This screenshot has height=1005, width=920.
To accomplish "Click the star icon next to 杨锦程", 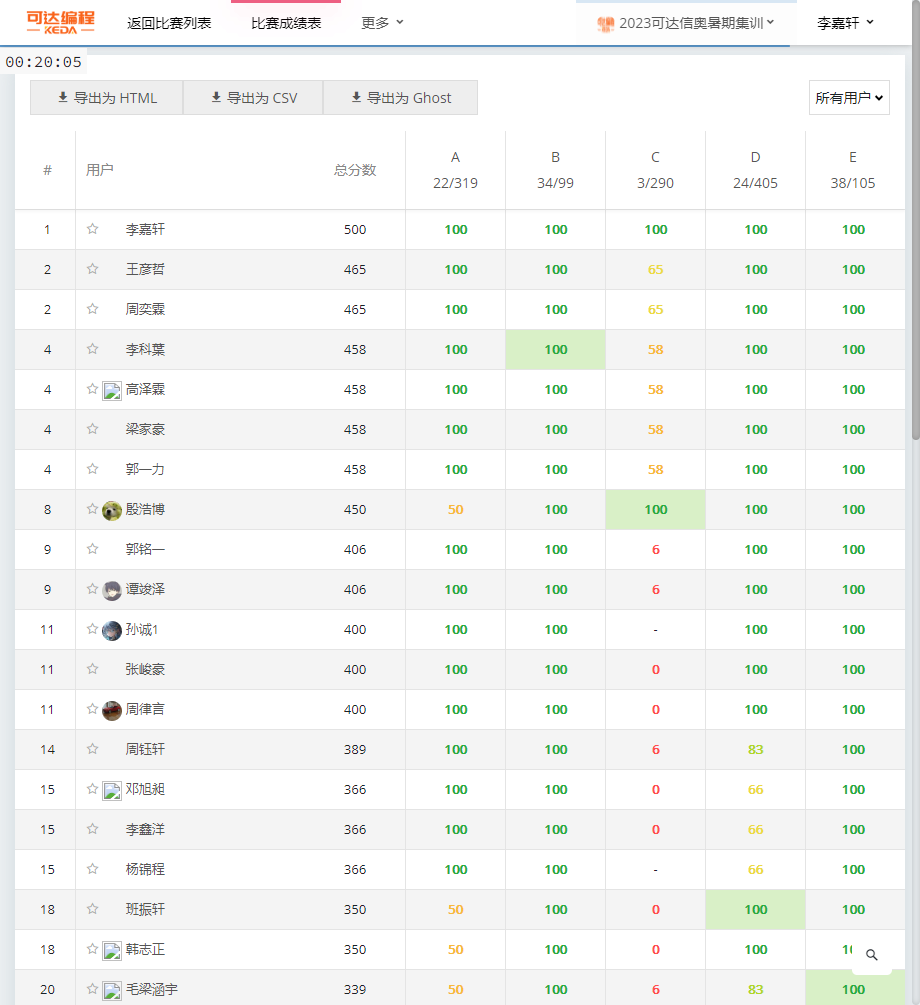I will [x=92, y=868].
